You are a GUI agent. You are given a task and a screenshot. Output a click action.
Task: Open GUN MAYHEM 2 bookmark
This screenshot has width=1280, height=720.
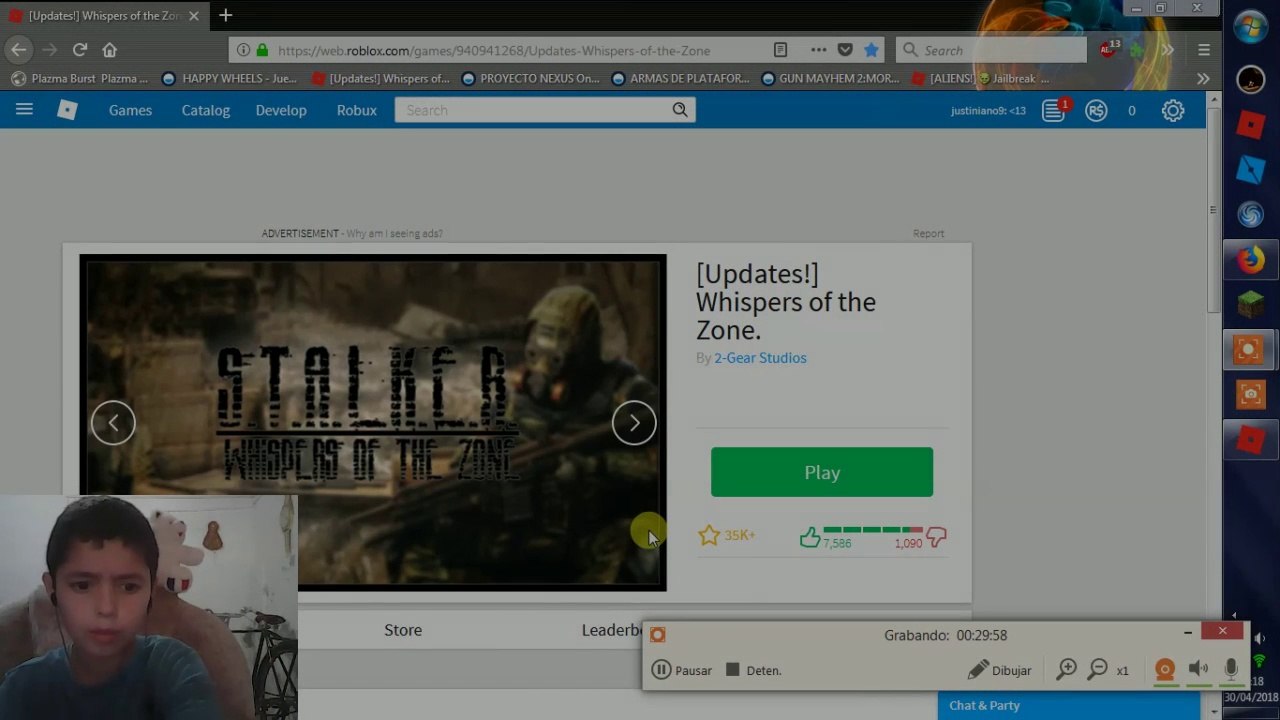coord(830,78)
